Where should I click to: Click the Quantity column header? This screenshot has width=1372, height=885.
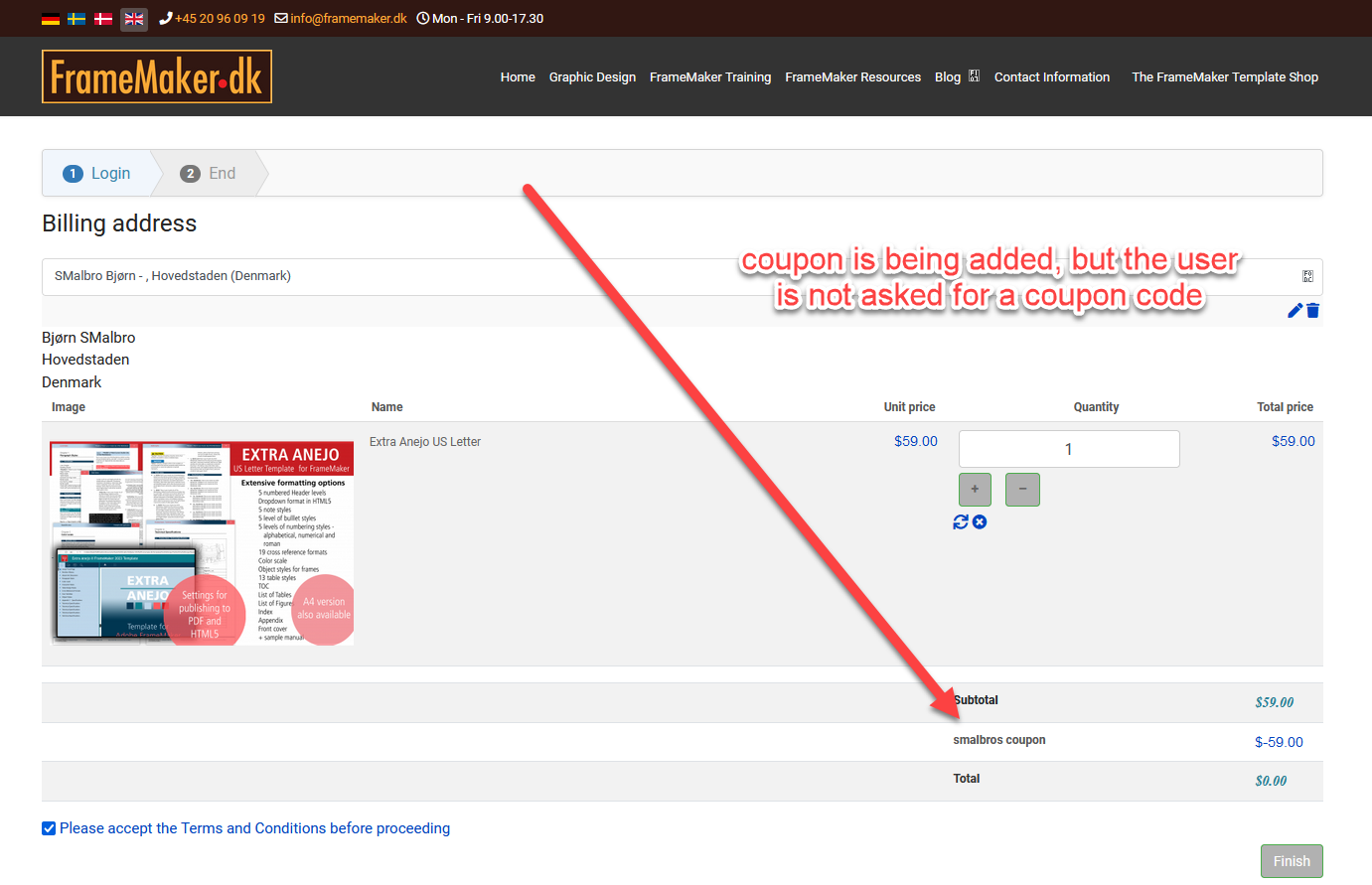(1096, 407)
